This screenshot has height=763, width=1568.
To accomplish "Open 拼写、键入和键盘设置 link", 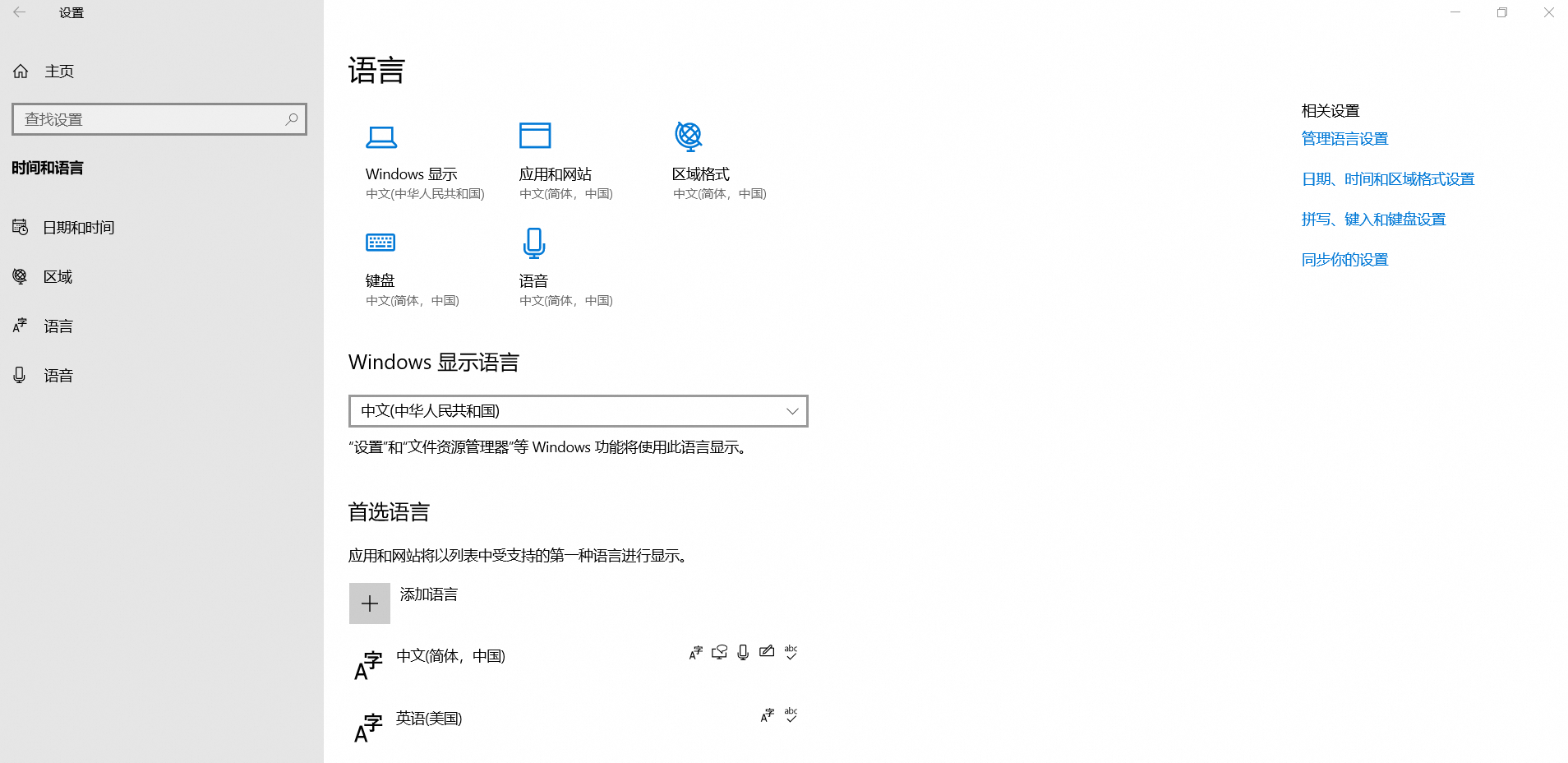I will pos(1373,220).
